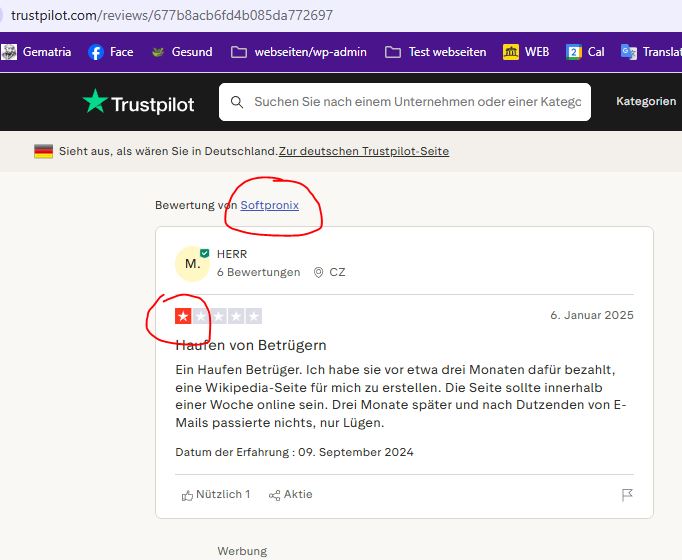This screenshot has height=560, width=682.
Task: Click the one-star rating graphic
Action: (218, 316)
